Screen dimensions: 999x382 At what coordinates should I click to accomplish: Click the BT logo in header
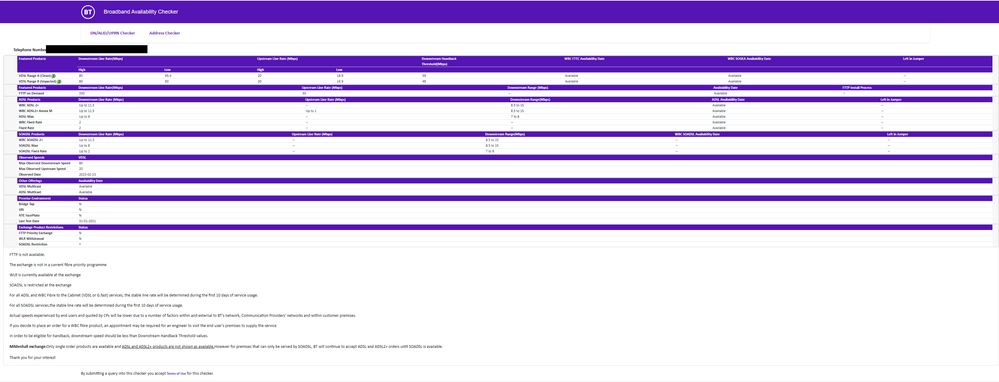click(x=88, y=12)
